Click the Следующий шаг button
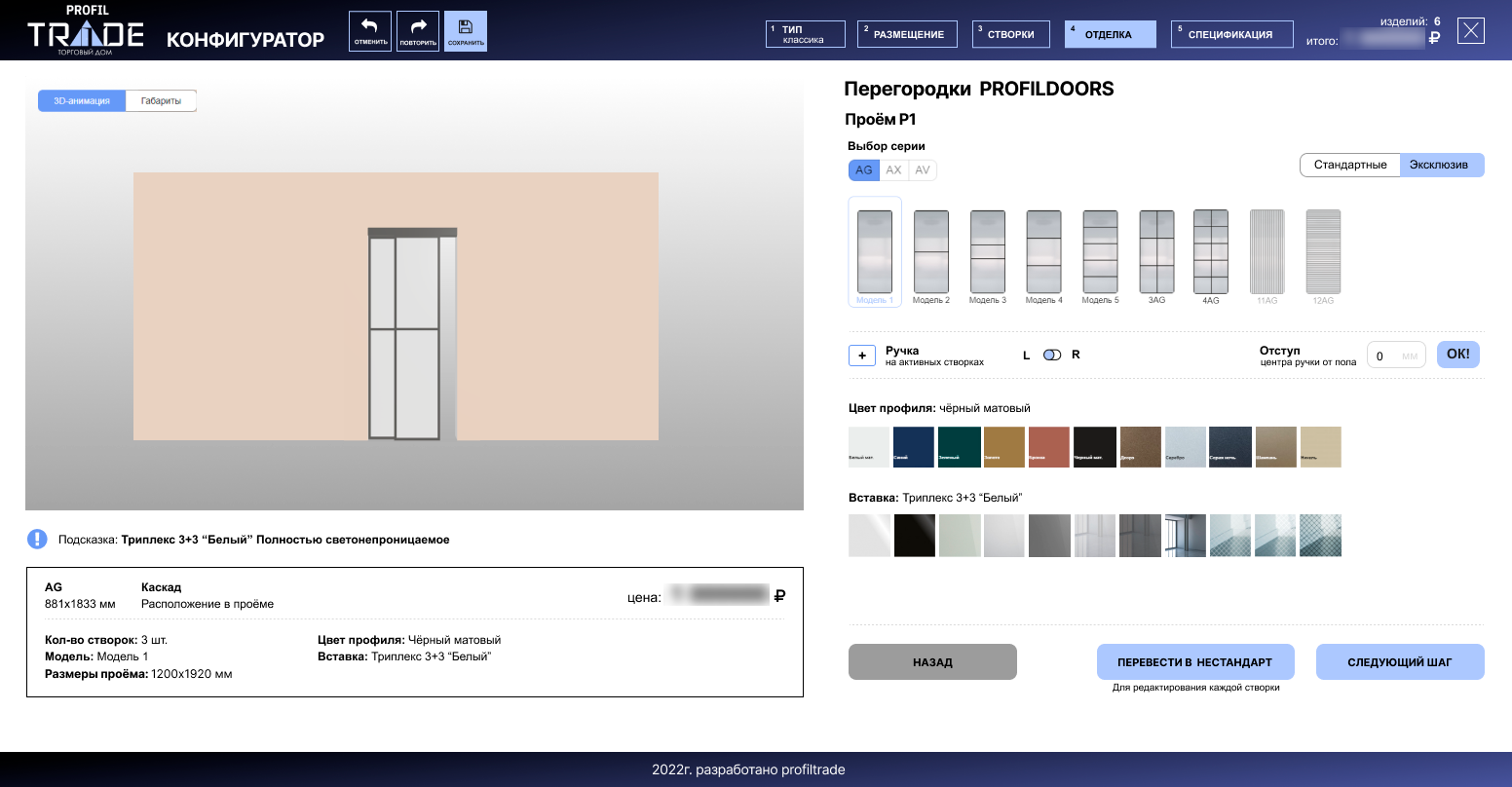The height and width of the screenshot is (787, 1512). [1400, 662]
